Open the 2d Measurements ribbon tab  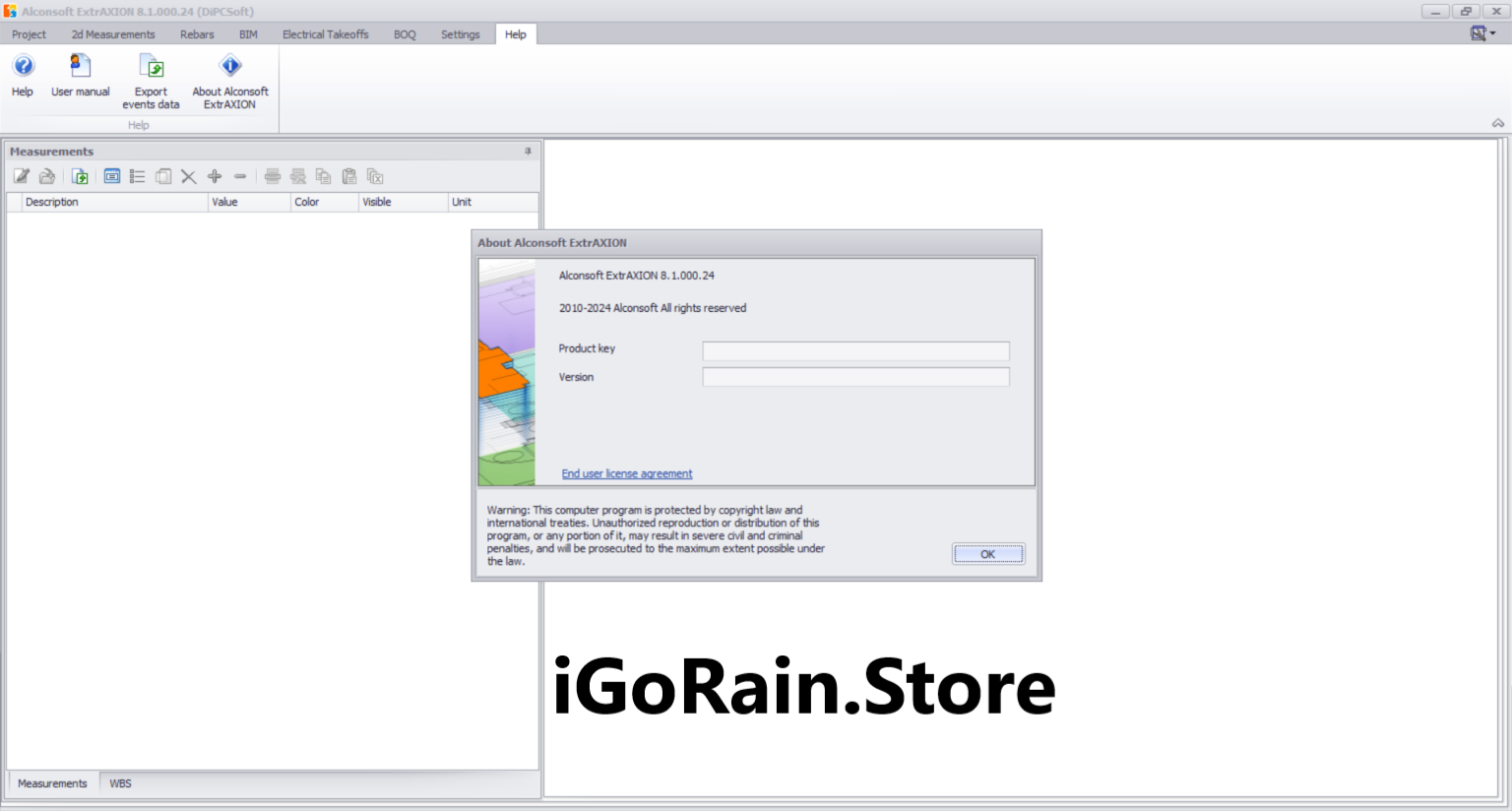coord(113,34)
